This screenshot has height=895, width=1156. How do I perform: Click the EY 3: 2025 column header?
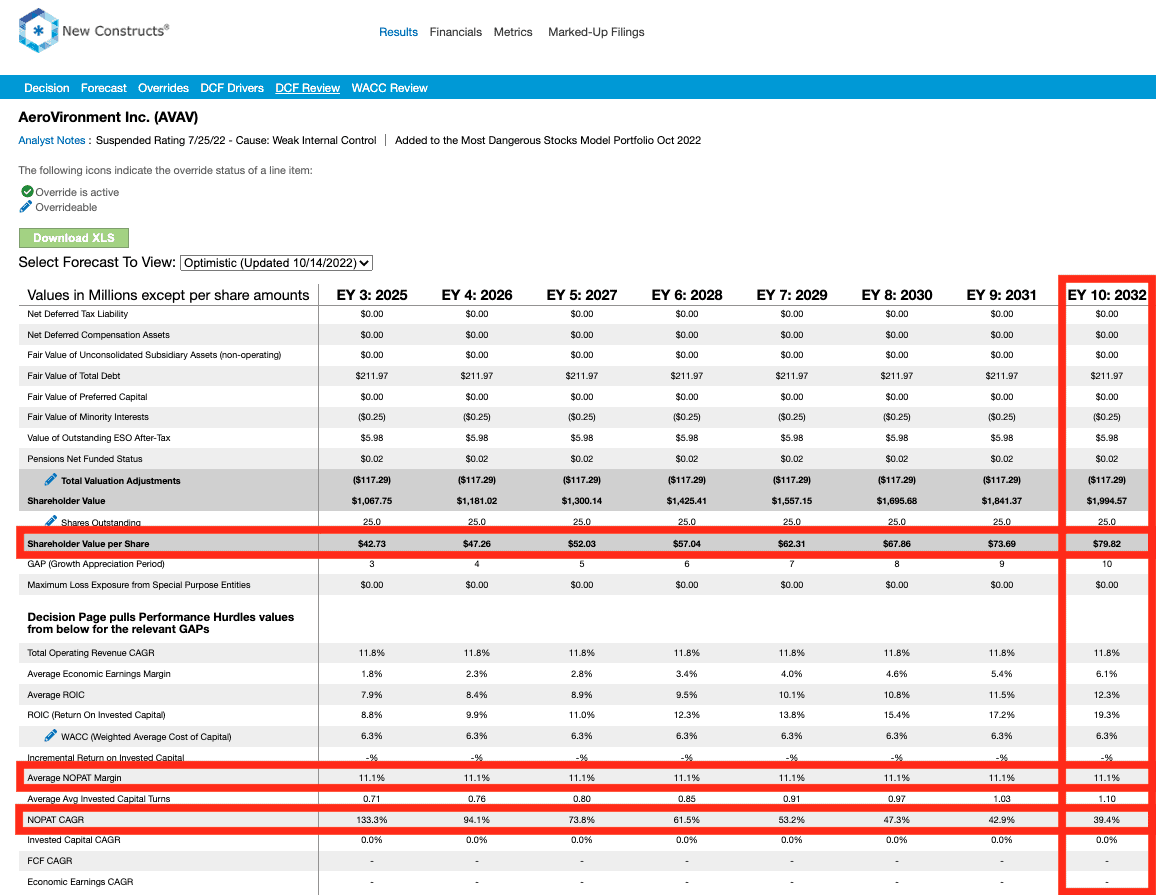(x=372, y=295)
